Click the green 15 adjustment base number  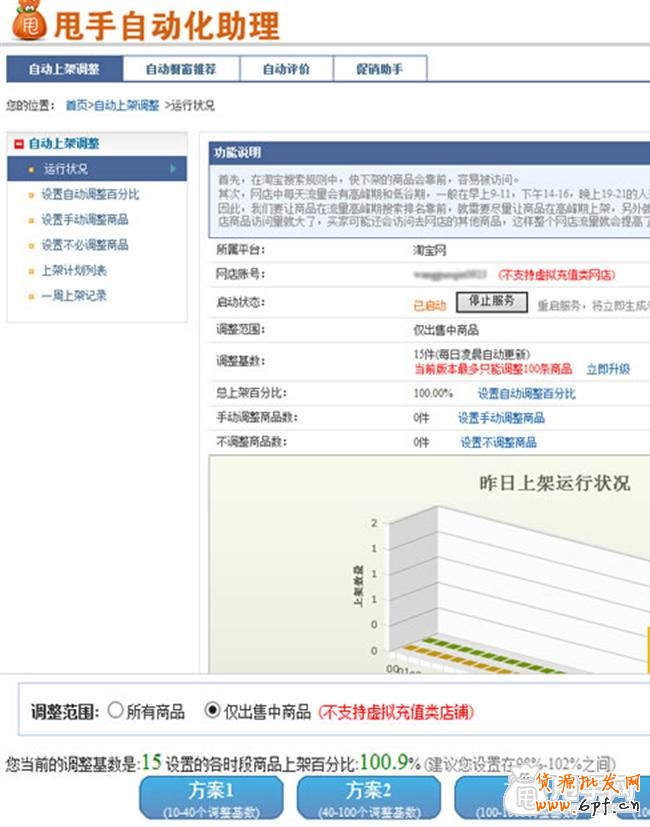pyautogui.click(x=151, y=762)
